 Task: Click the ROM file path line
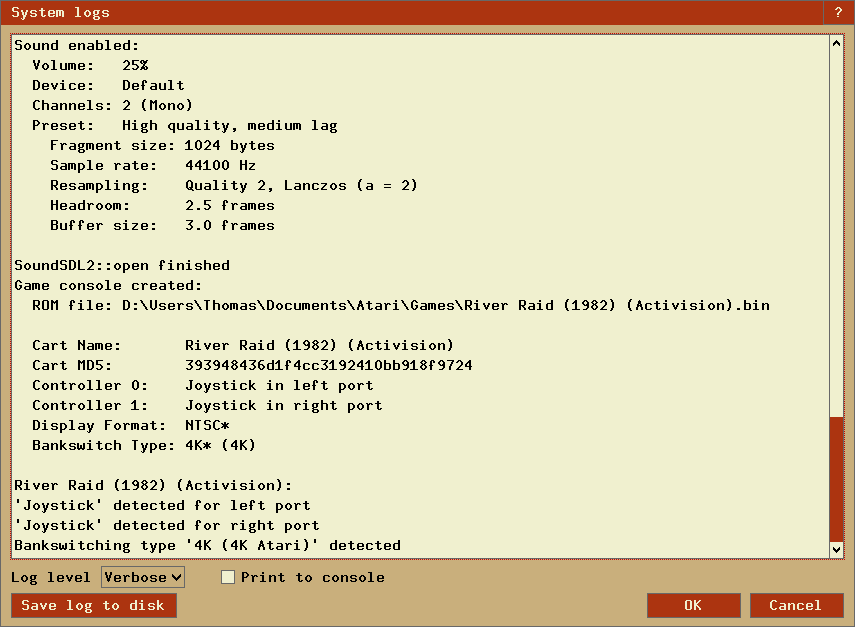pyautogui.click(x=401, y=305)
